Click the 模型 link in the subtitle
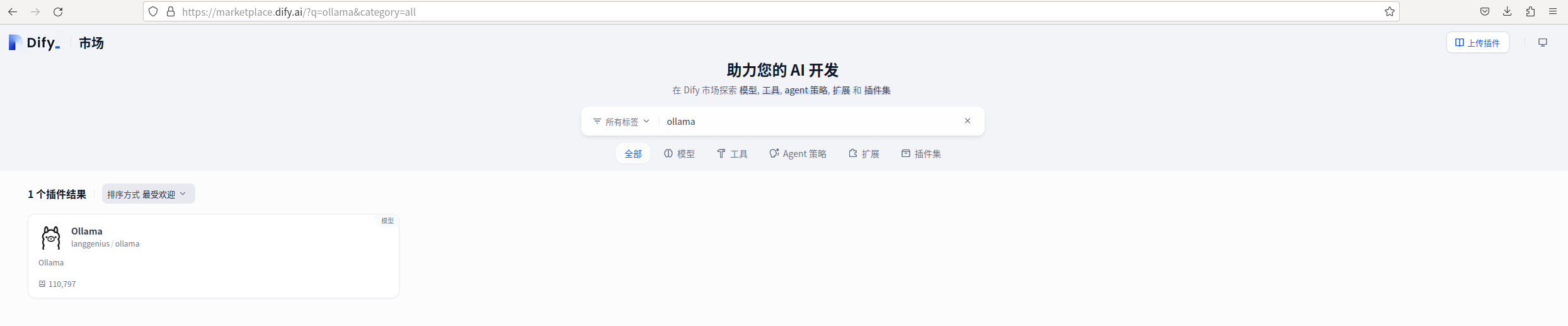Image resolution: width=1568 pixels, height=326 pixels. [x=748, y=90]
